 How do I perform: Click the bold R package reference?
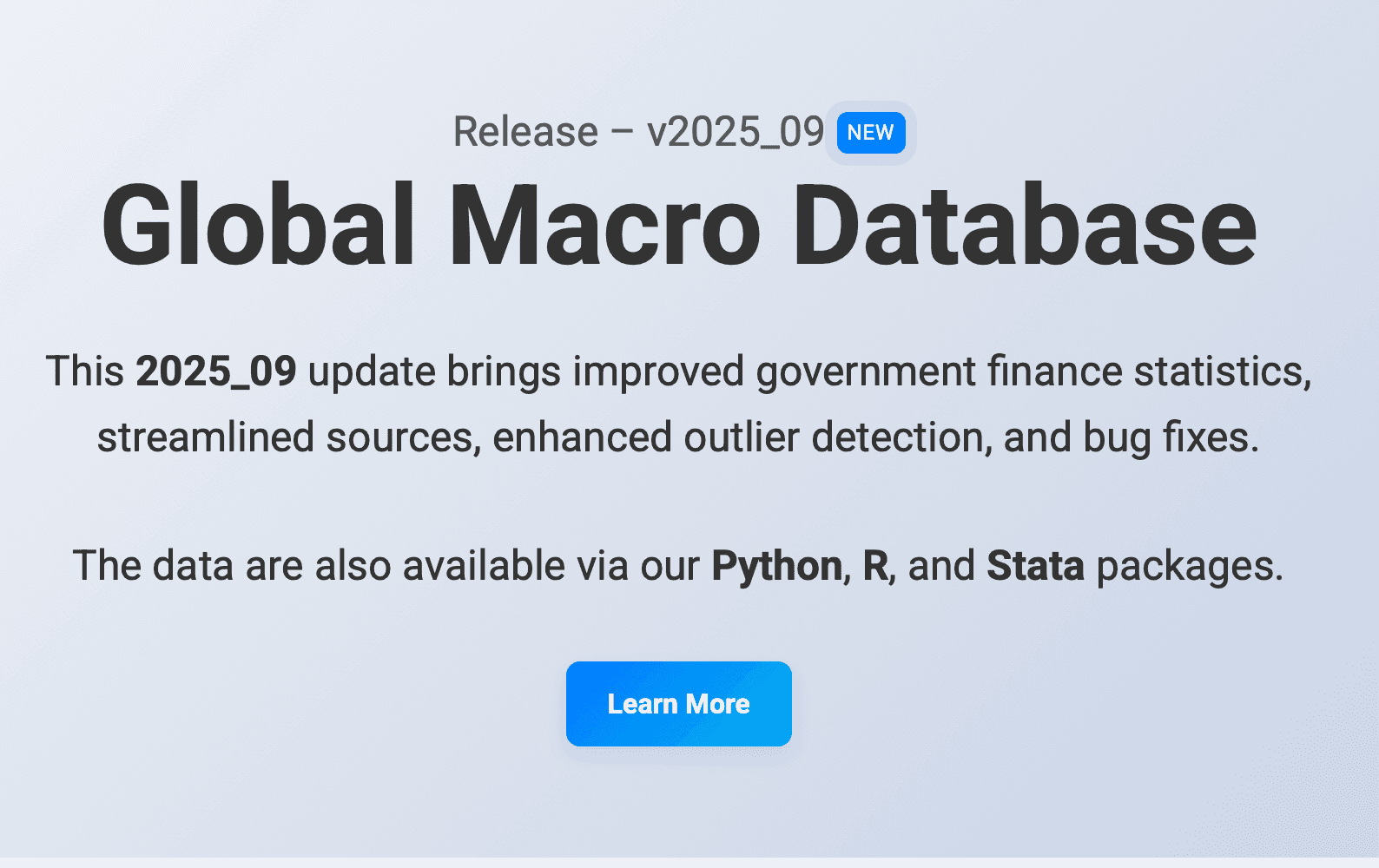coord(874,565)
